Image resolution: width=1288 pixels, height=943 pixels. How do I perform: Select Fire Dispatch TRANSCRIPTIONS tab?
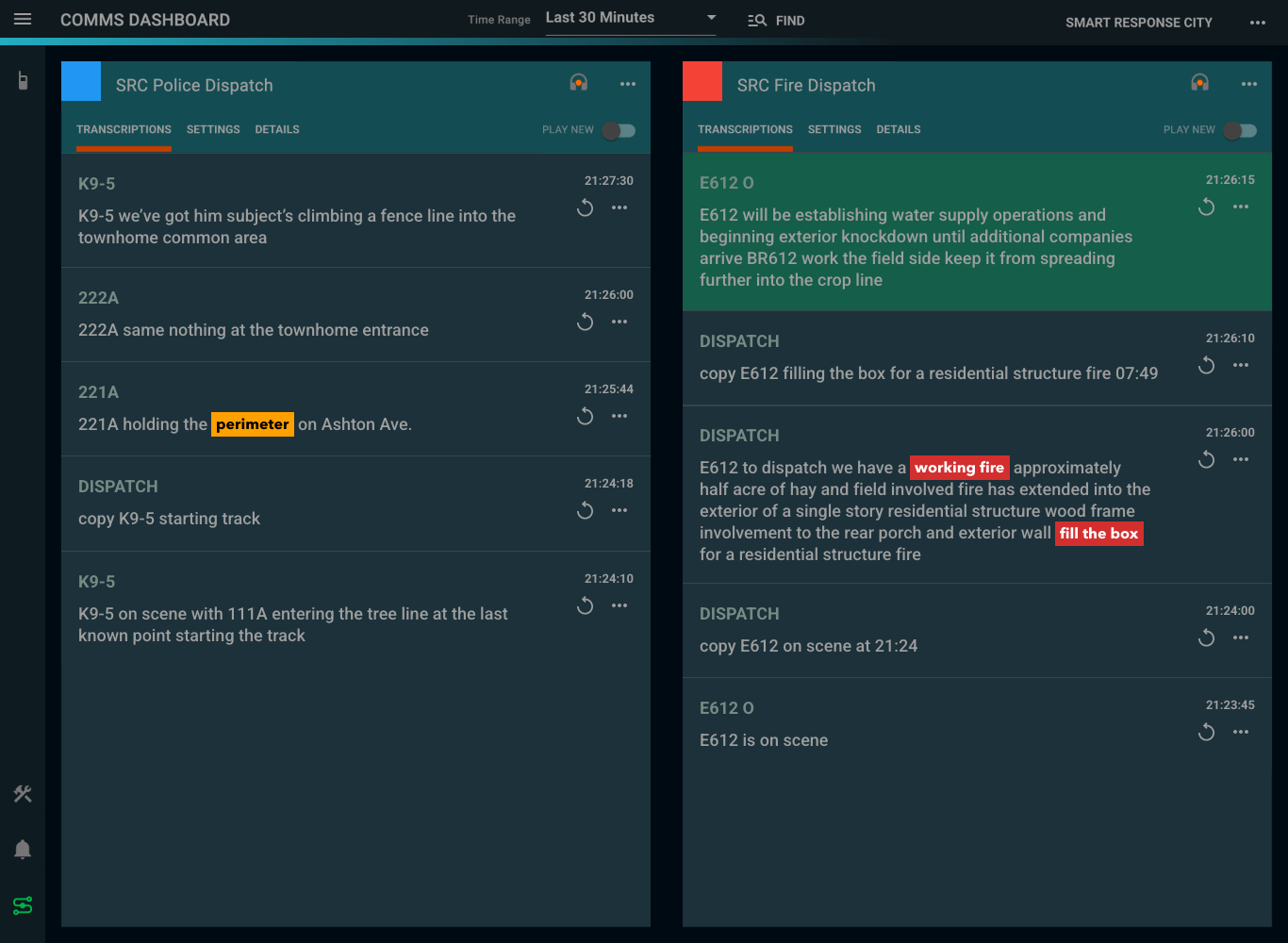coord(745,130)
